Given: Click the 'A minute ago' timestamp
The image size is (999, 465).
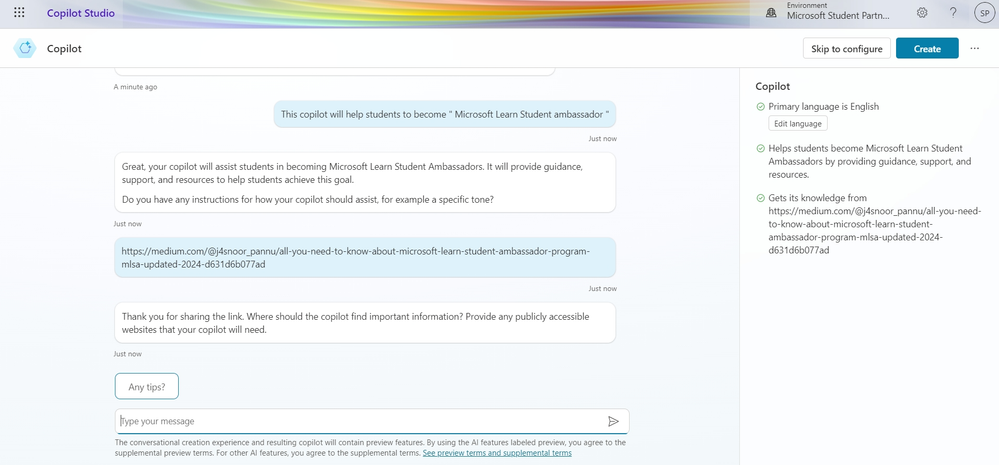Looking at the screenshot, I should (x=135, y=87).
